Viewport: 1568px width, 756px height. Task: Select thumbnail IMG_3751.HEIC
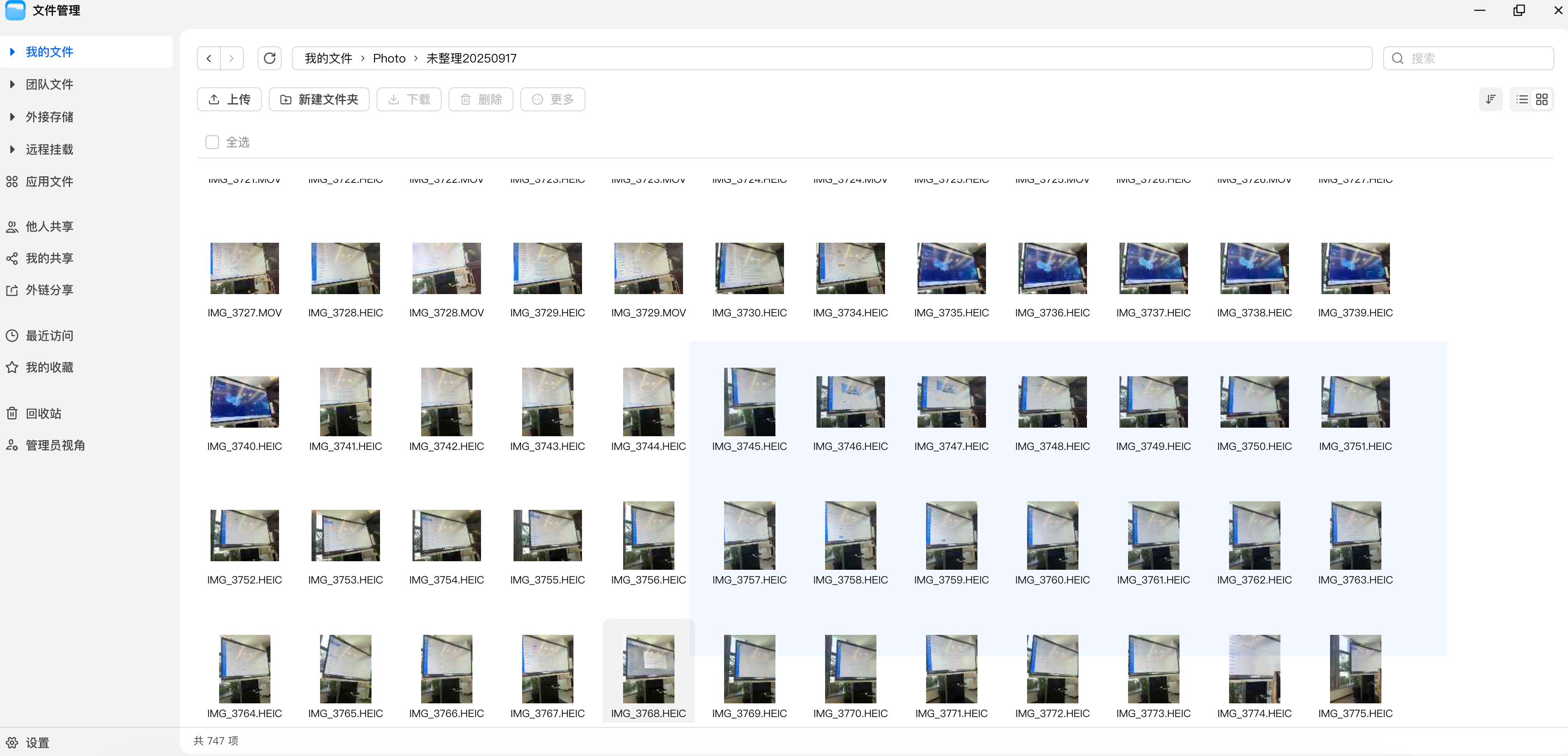pos(1356,402)
